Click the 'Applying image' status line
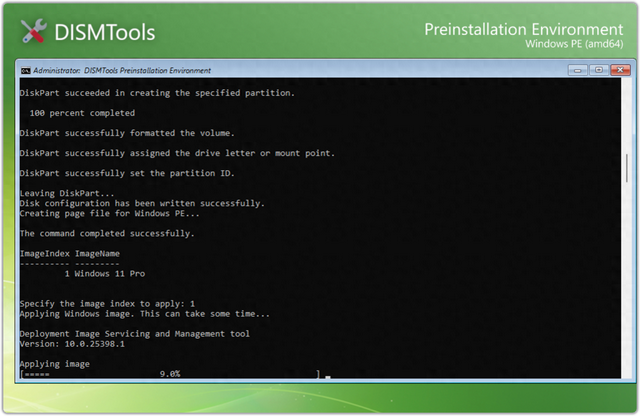 [x=55, y=364]
